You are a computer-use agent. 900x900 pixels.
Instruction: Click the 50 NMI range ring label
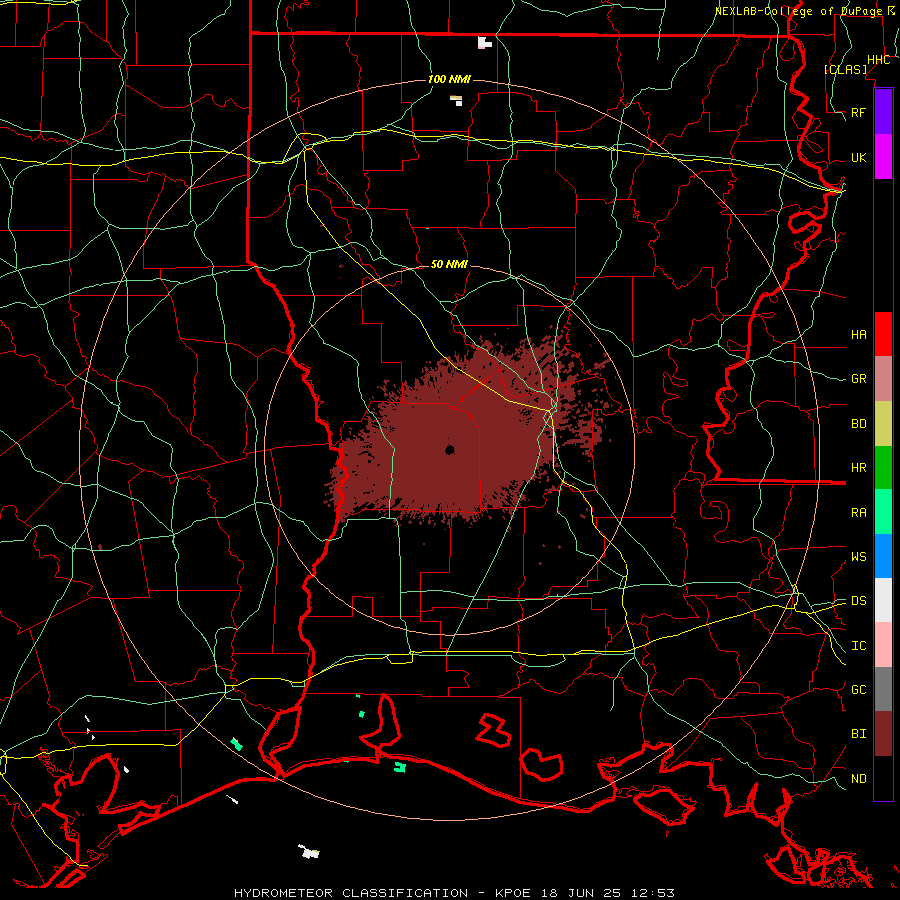point(449,264)
